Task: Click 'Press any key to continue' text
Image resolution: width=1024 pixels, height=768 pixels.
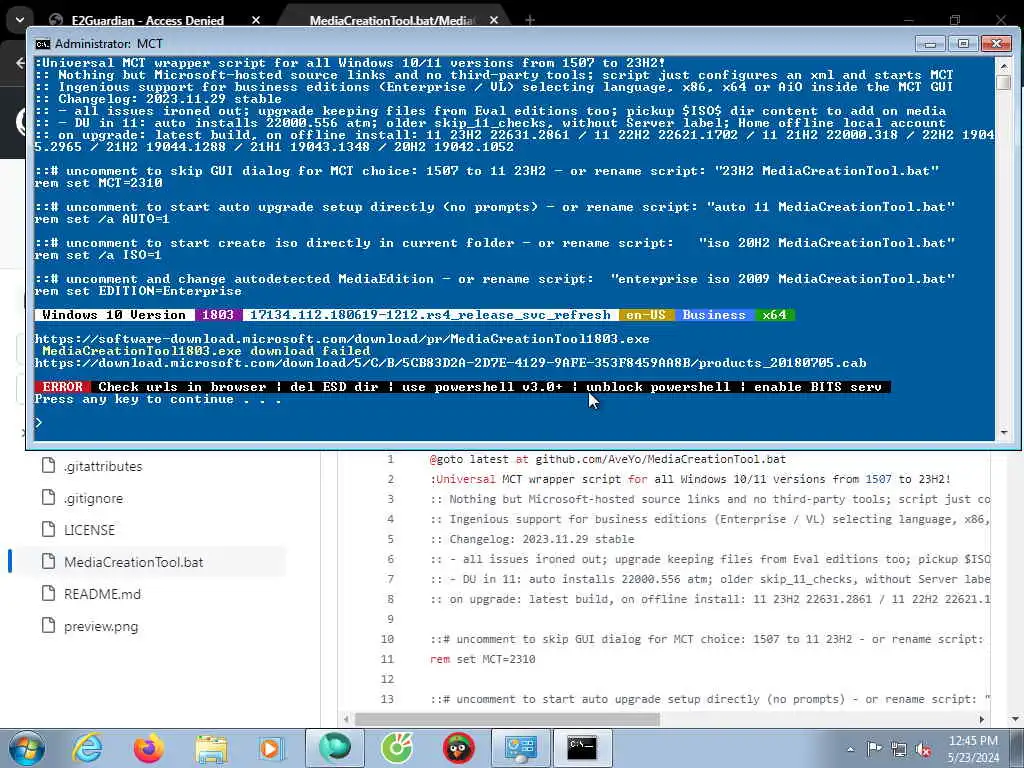Action: (x=158, y=399)
